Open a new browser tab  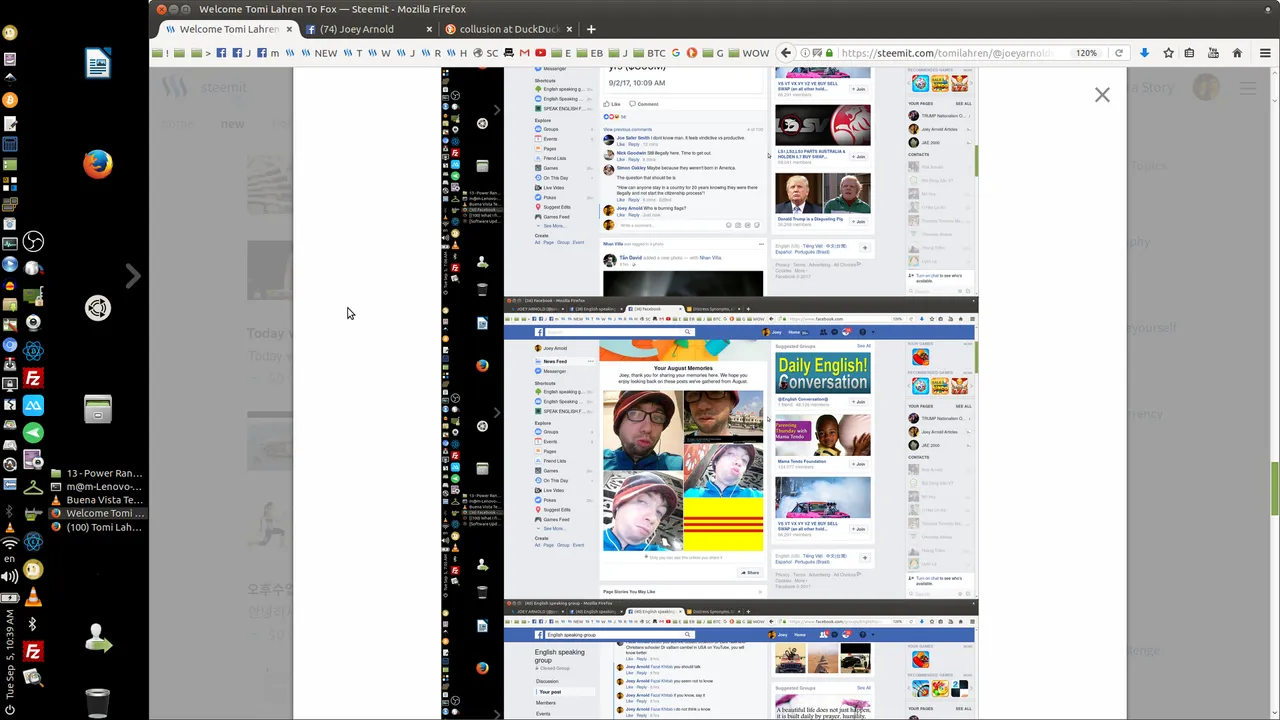591,29
